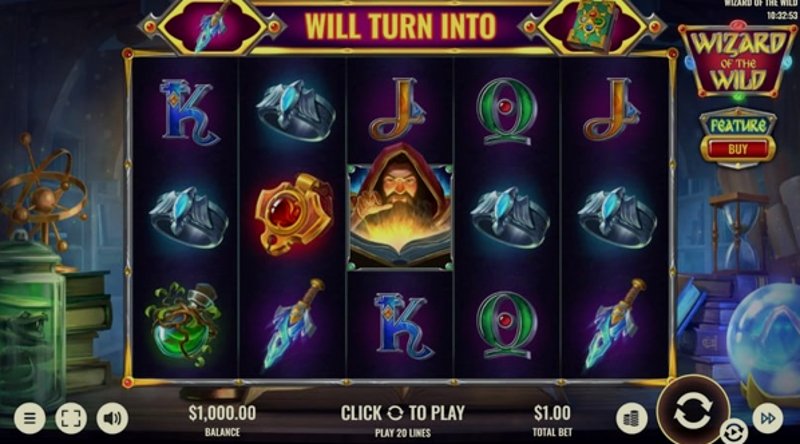
Task: Click the Feature label above Buy
Action: pos(738,126)
